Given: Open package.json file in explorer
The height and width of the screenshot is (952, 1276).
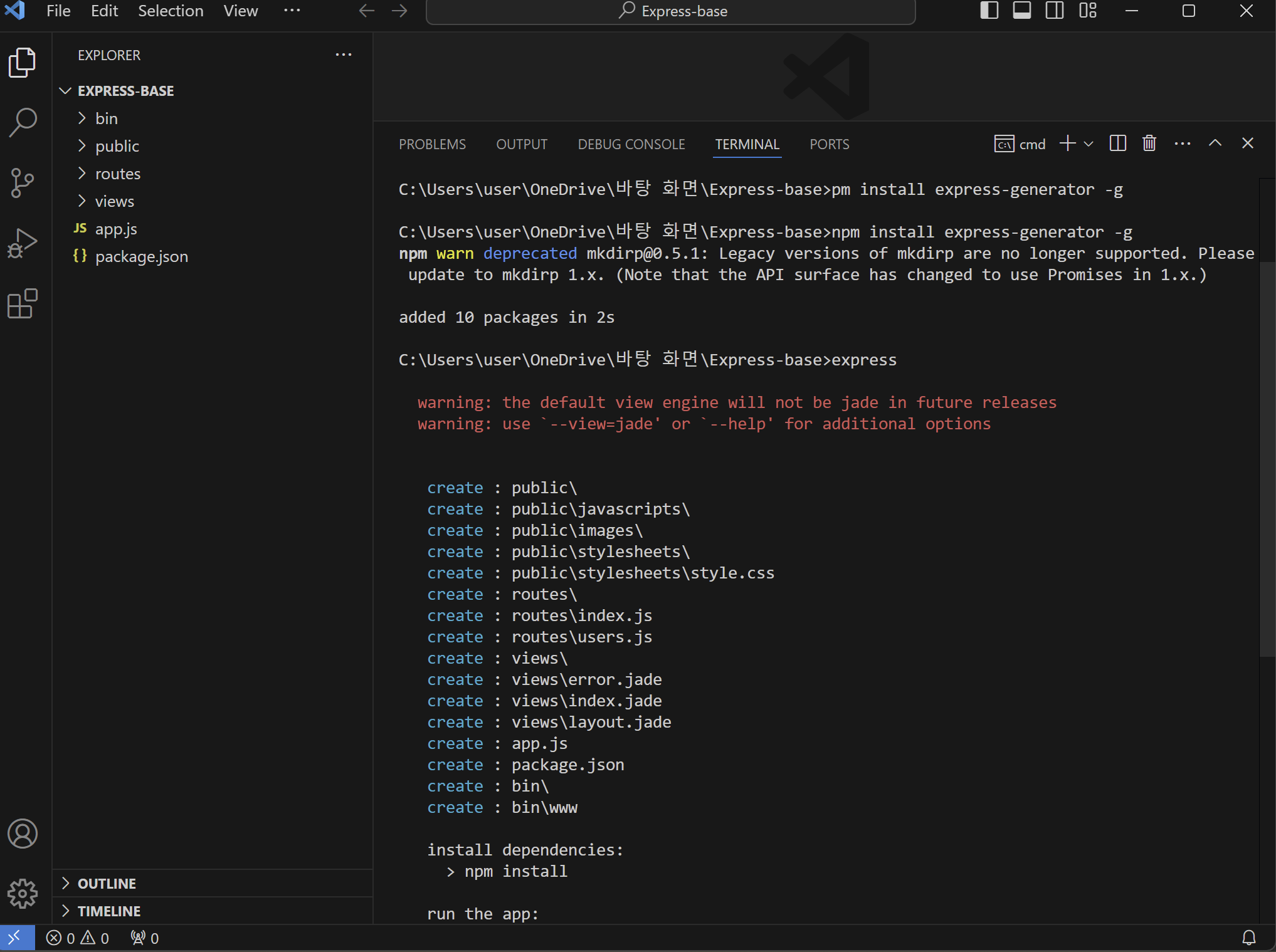Looking at the screenshot, I should pos(141,256).
